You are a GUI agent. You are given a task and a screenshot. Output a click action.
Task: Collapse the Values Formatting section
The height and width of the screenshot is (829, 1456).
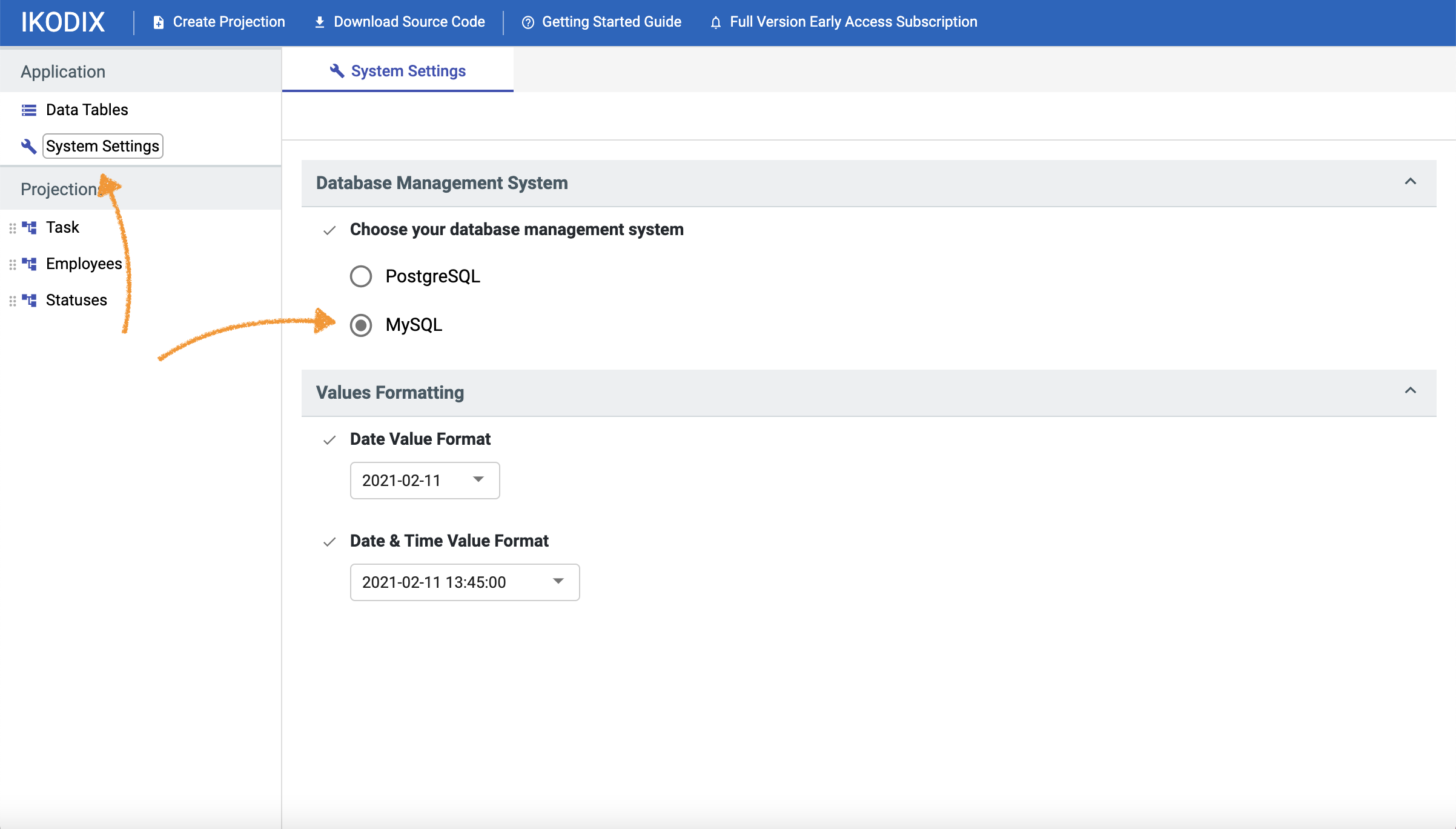coord(1410,391)
